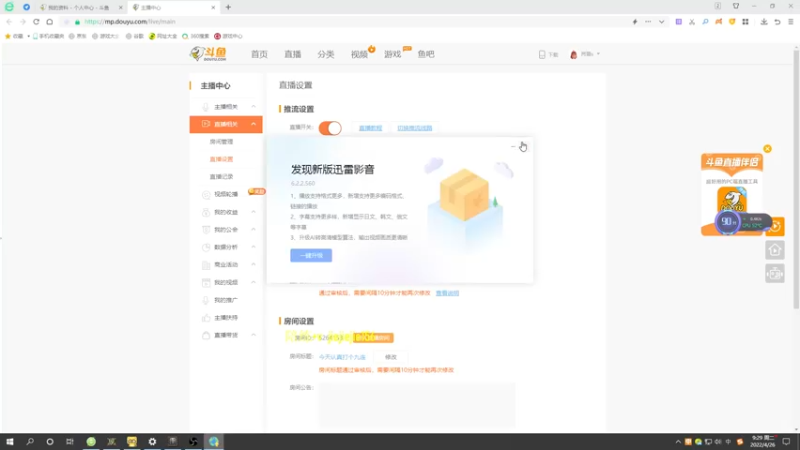800x450 pixels.
Task: Open the 直播 navigation tab
Action: pyautogui.click(x=292, y=54)
